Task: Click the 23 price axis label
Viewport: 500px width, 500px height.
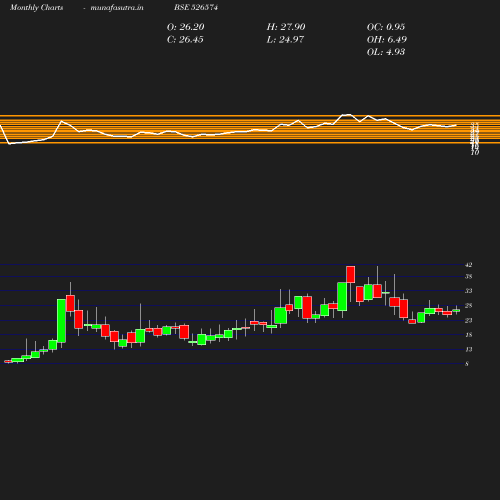Action: click(x=469, y=320)
